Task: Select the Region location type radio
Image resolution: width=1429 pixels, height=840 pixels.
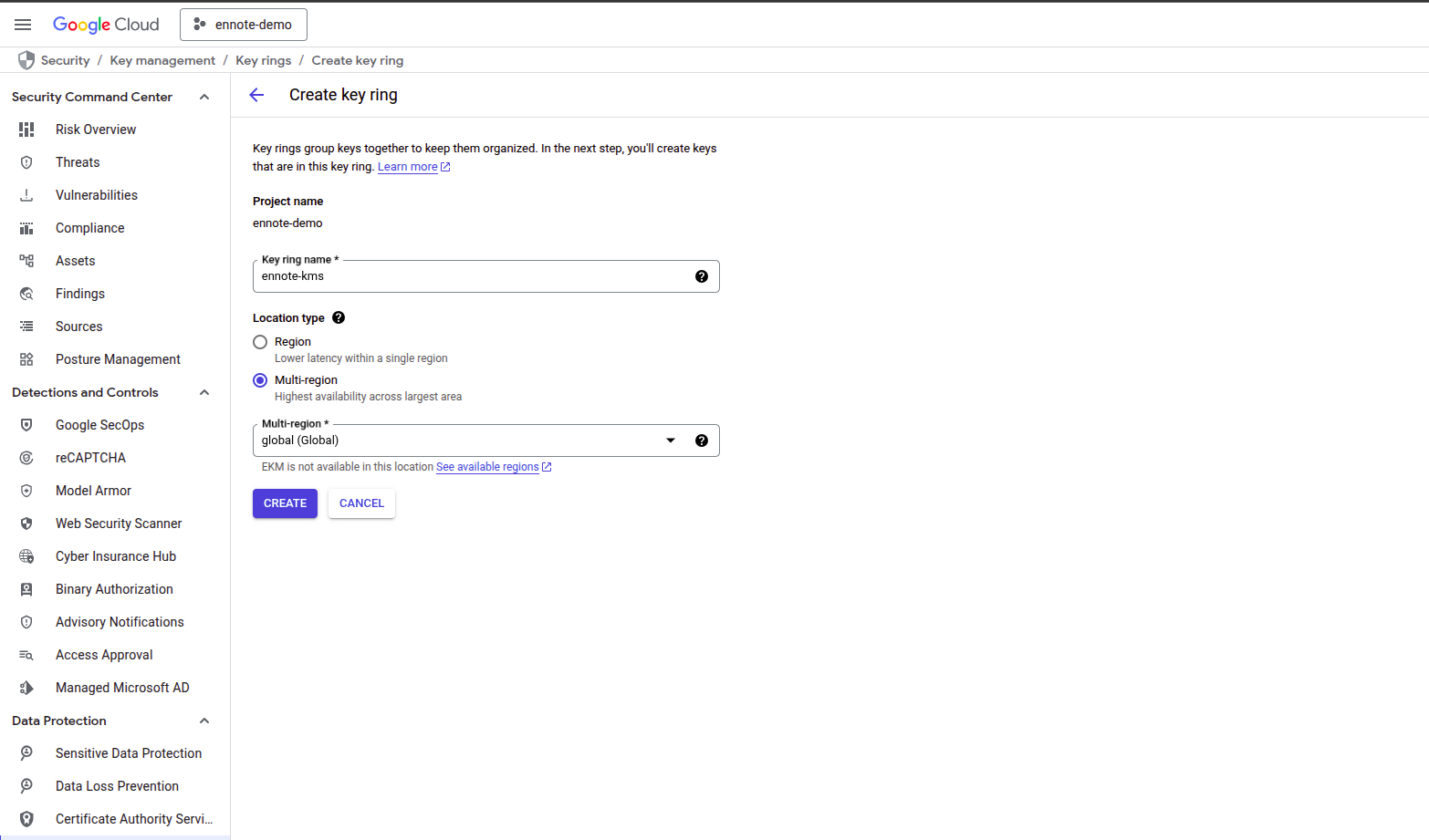Action: 260,342
